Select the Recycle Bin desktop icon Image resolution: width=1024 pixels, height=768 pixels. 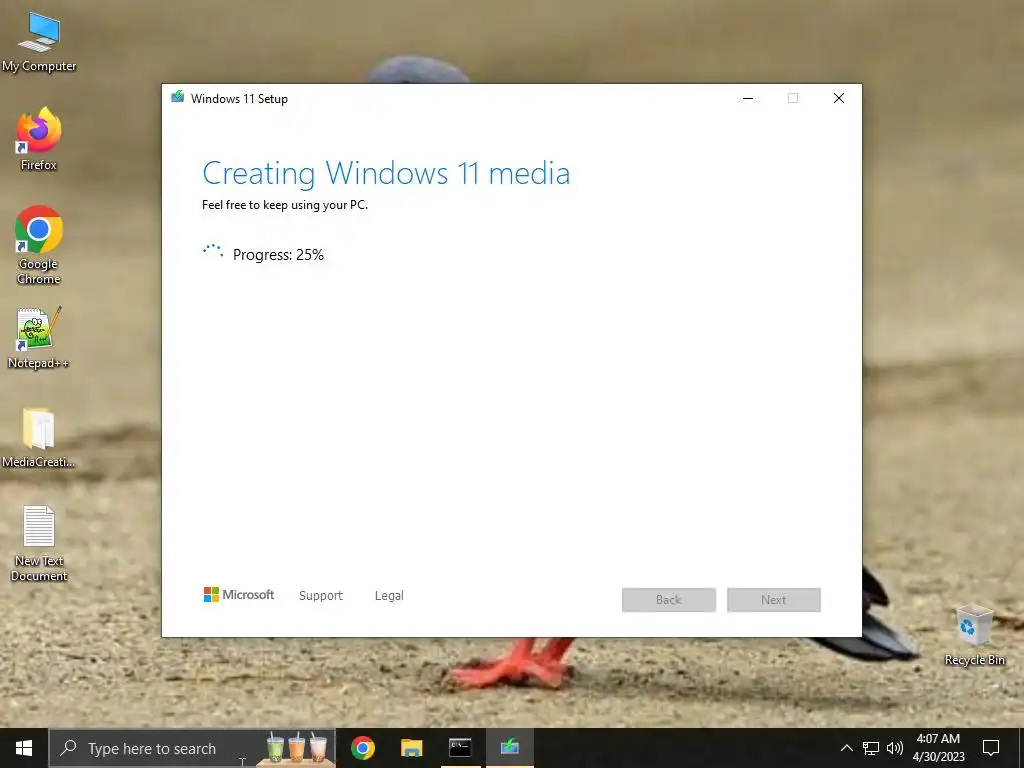pyautogui.click(x=974, y=635)
